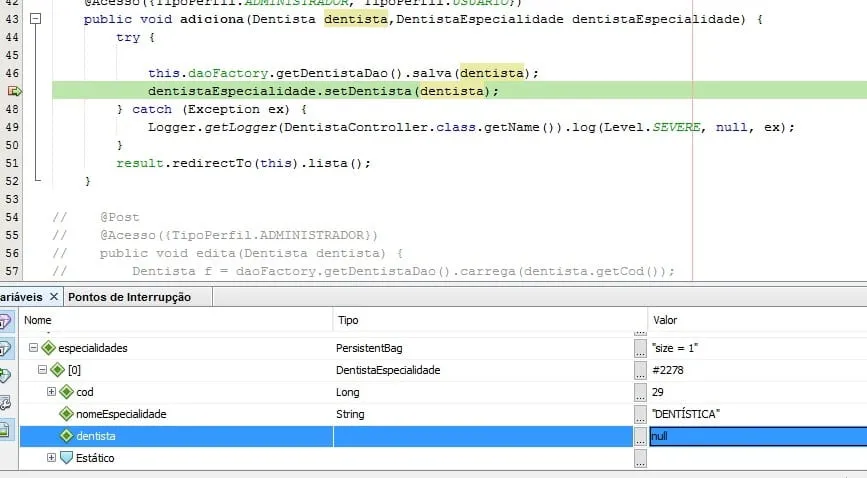Click the commented @Post annotation on line 54
The image size is (867, 478).
pyautogui.click(x=120, y=217)
